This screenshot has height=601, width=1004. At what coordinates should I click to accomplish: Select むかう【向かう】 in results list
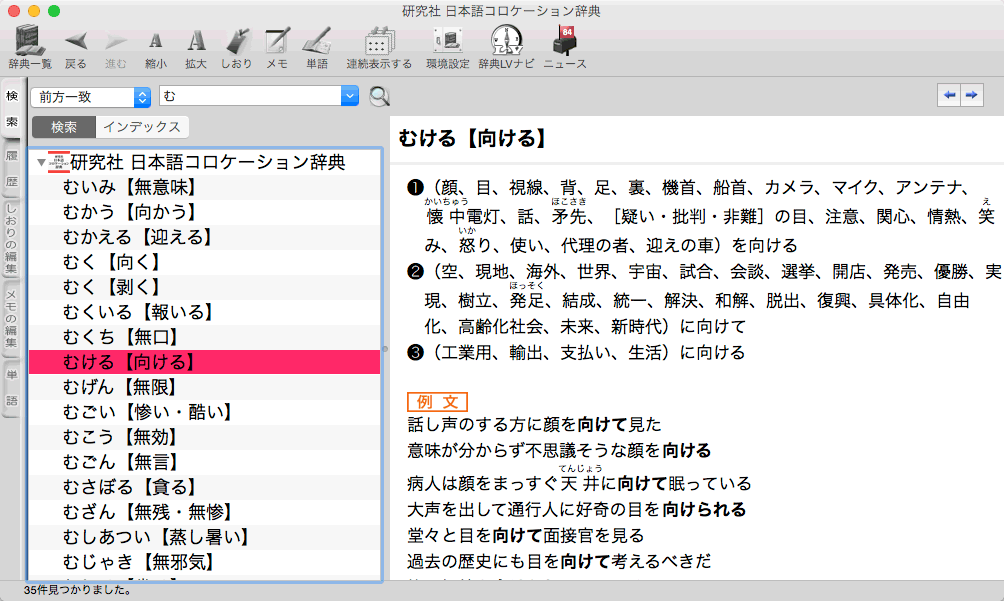click(x=128, y=212)
